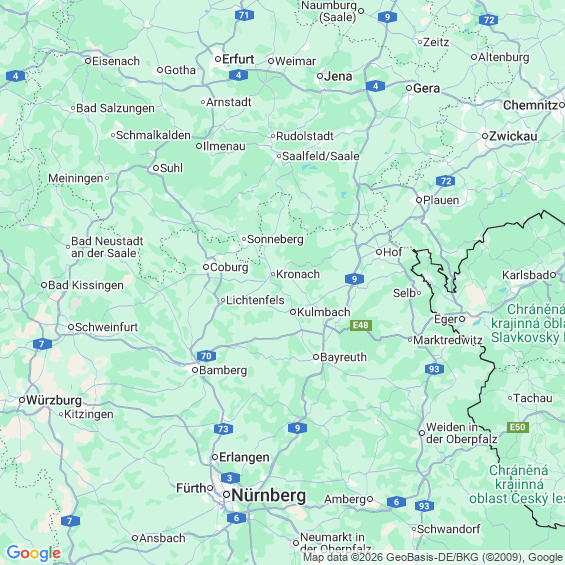Click the A73 highway shield above Erlangen
This screenshot has height=565, width=565.
pyautogui.click(x=223, y=429)
